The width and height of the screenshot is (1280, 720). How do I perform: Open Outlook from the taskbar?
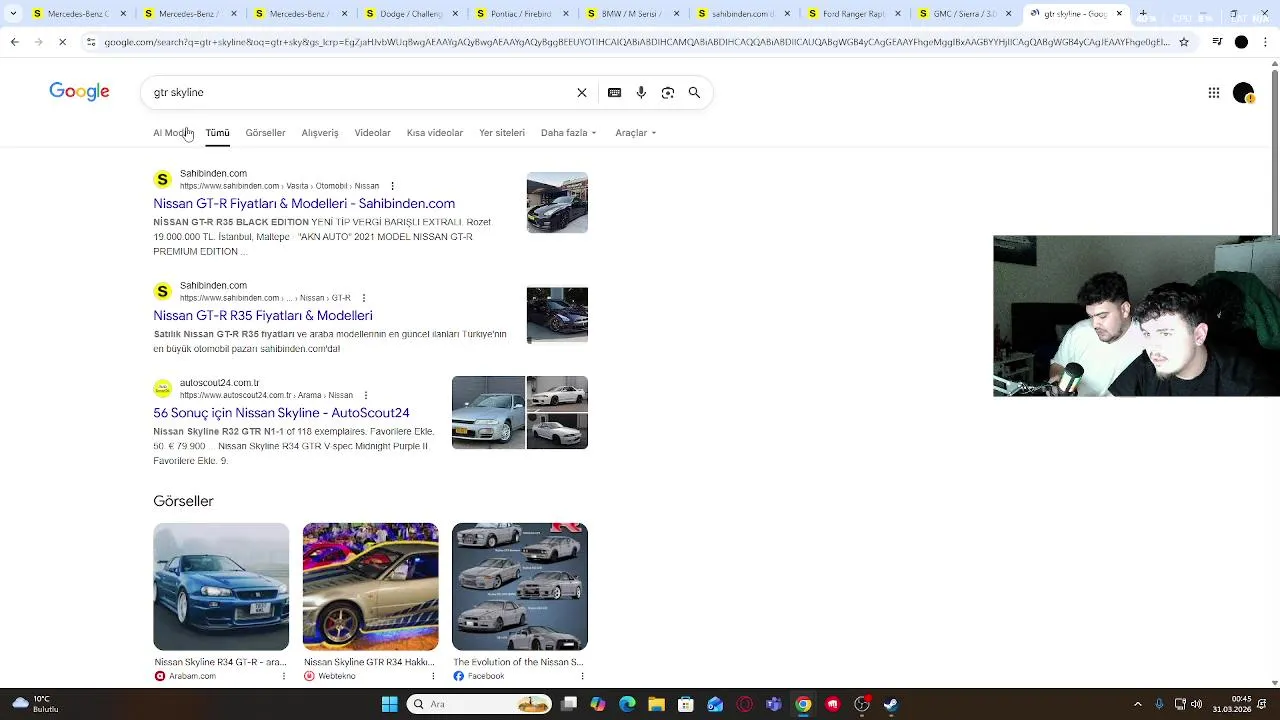click(x=715, y=704)
